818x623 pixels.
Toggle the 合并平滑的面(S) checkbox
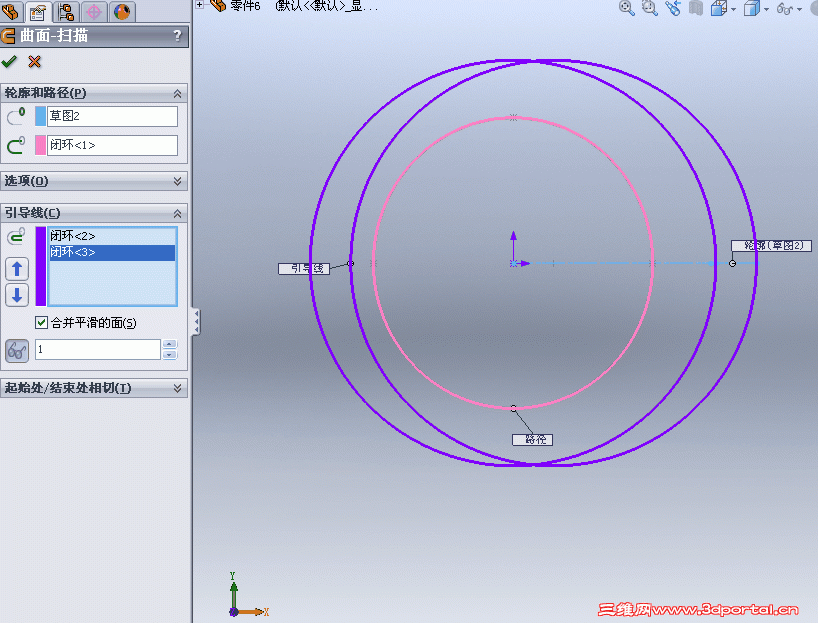click(x=41, y=322)
